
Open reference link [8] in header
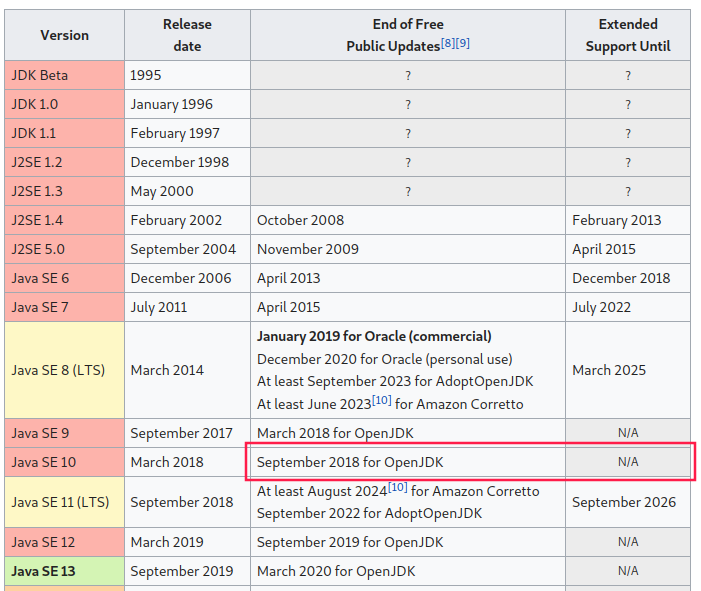coord(448,43)
